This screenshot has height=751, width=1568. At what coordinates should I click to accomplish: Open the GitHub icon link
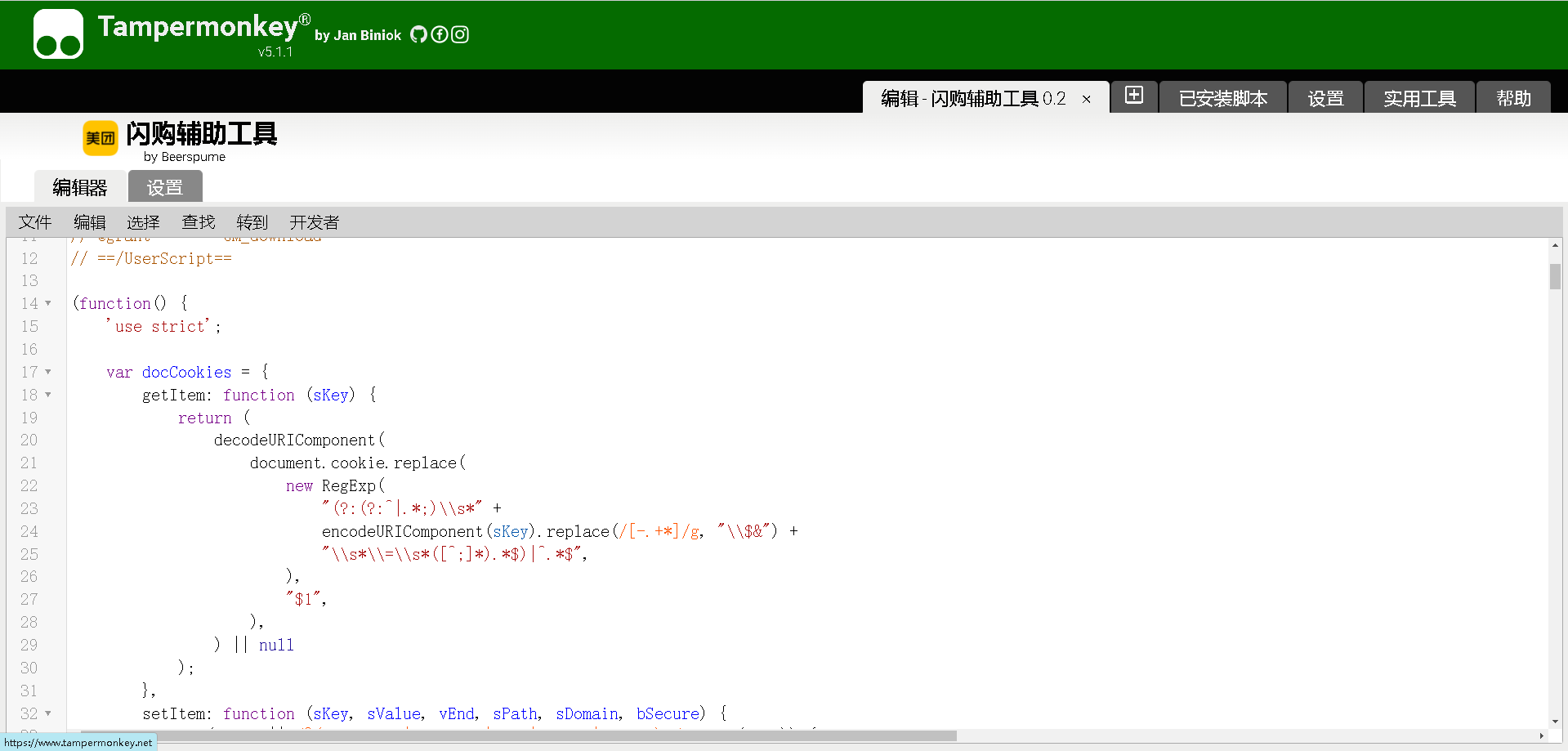click(418, 34)
